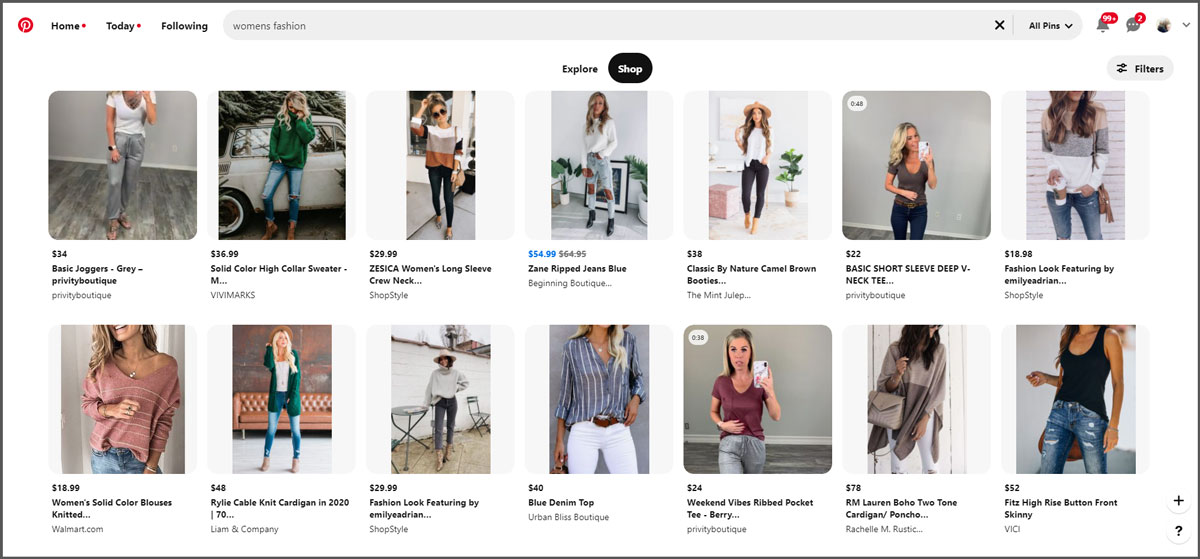The width and height of the screenshot is (1200, 559).
Task: Focus the womens fashion search field
Action: pos(605,26)
